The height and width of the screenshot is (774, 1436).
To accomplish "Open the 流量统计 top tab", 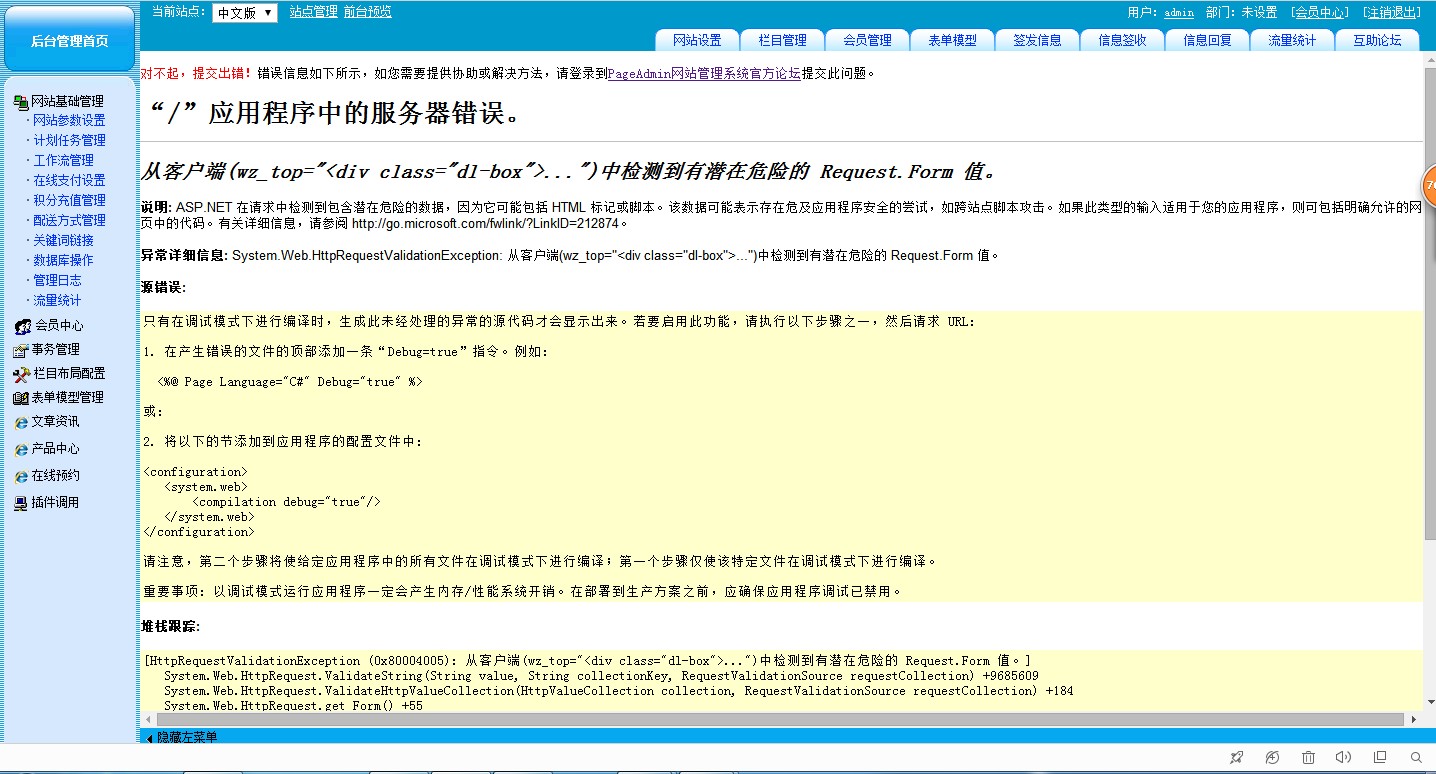I will coord(1292,41).
